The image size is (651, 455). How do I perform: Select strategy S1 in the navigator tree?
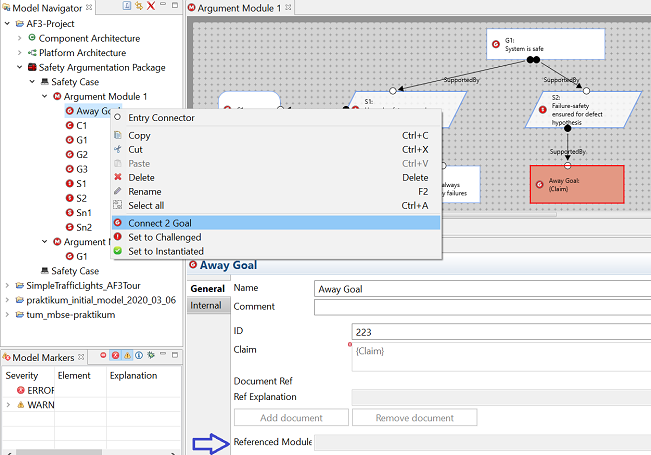[81, 183]
